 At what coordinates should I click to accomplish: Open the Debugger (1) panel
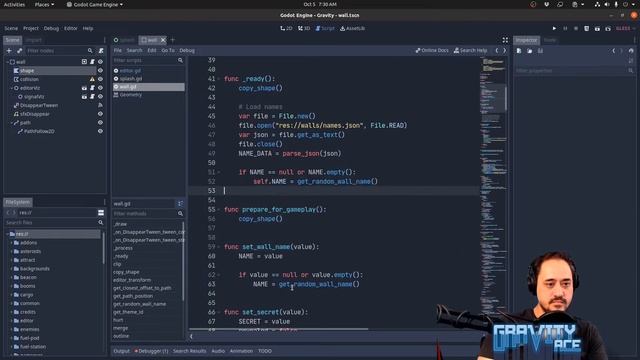click(x=151, y=351)
